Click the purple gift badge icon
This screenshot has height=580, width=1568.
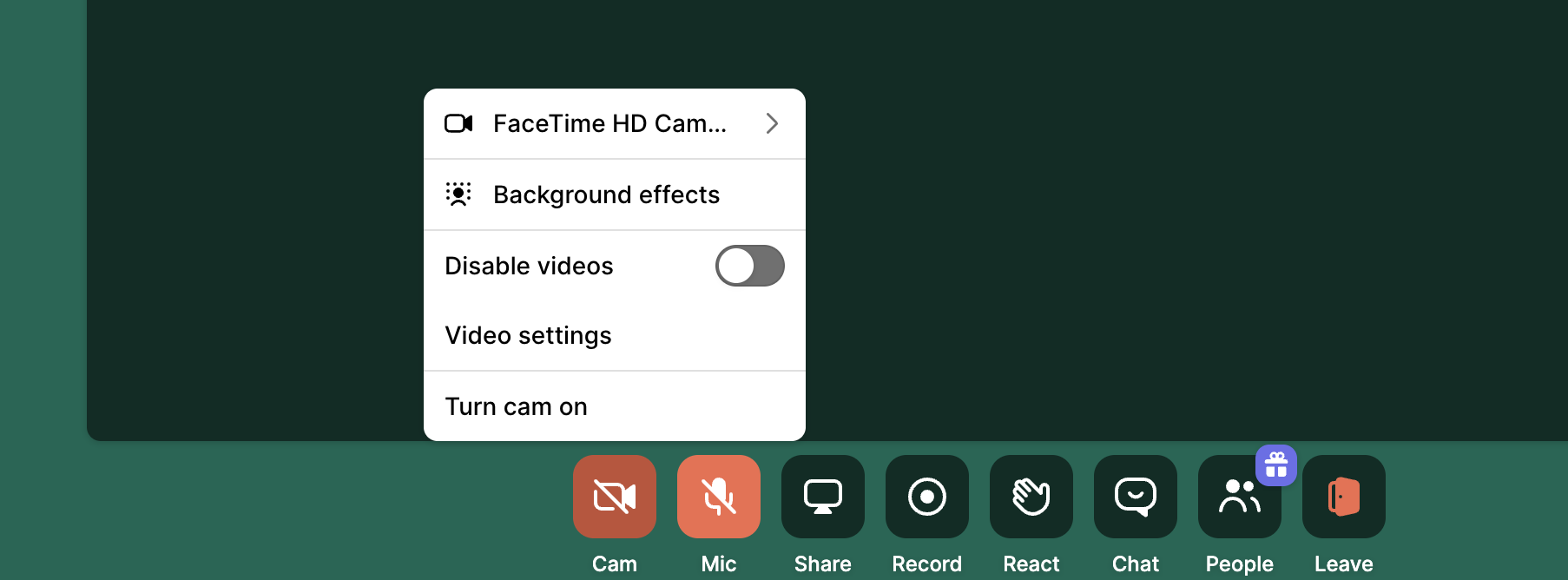[x=1275, y=465]
